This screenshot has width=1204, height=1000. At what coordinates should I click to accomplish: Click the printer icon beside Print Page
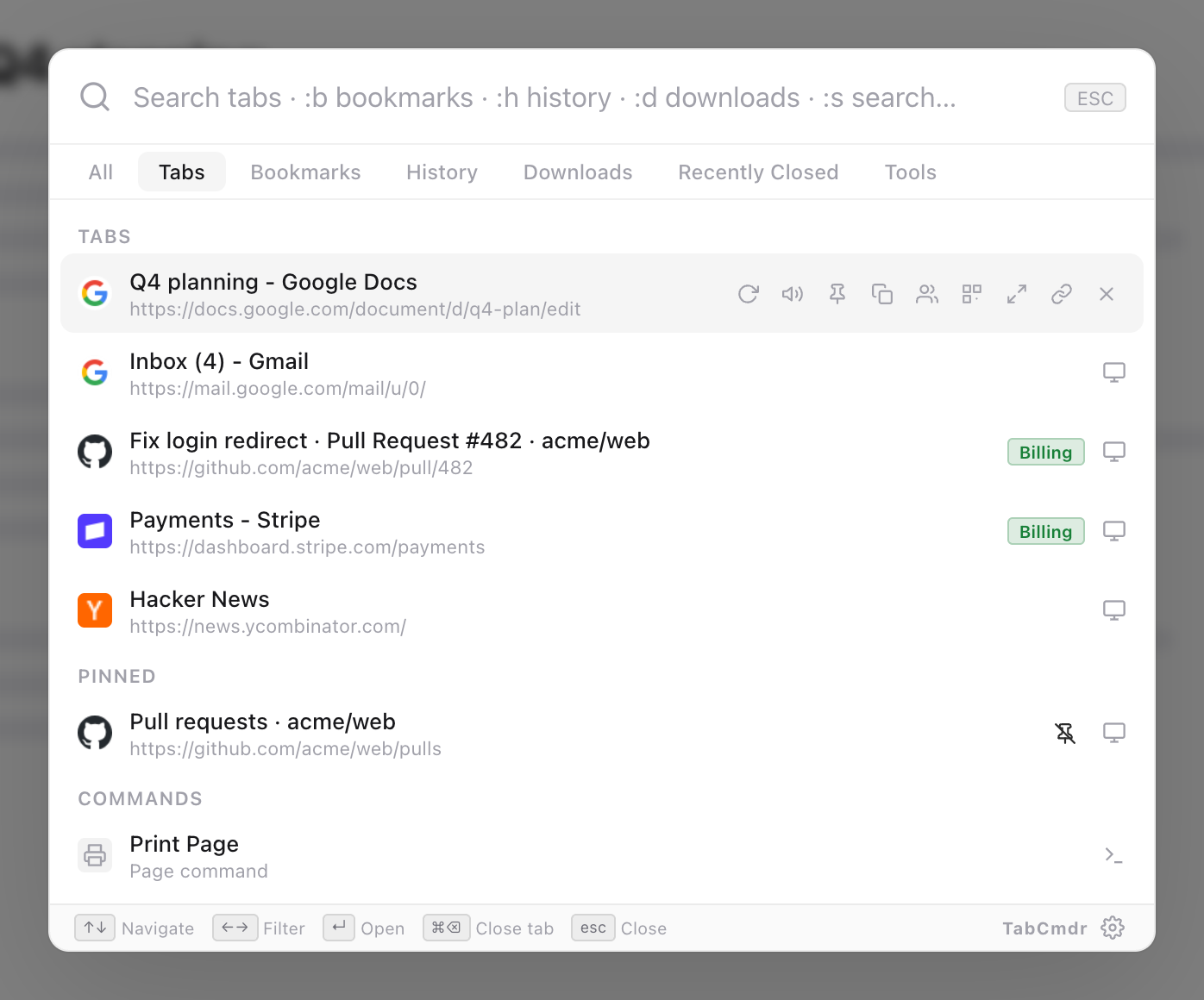pyautogui.click(x=95, y=855)
